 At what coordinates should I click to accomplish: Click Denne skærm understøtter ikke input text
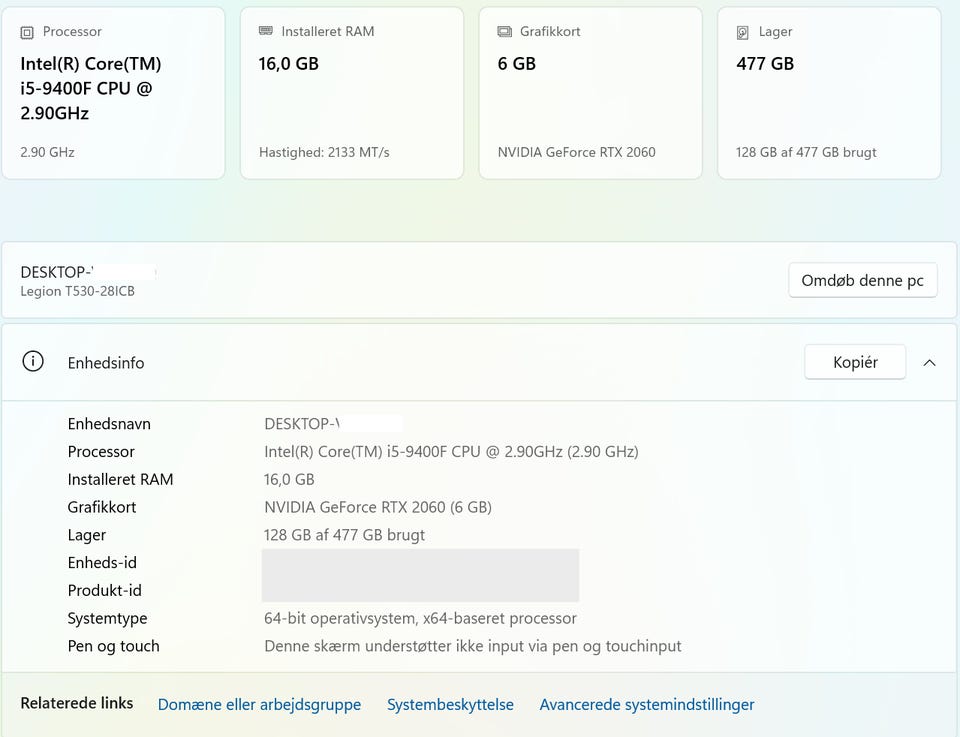click(473, 646)
